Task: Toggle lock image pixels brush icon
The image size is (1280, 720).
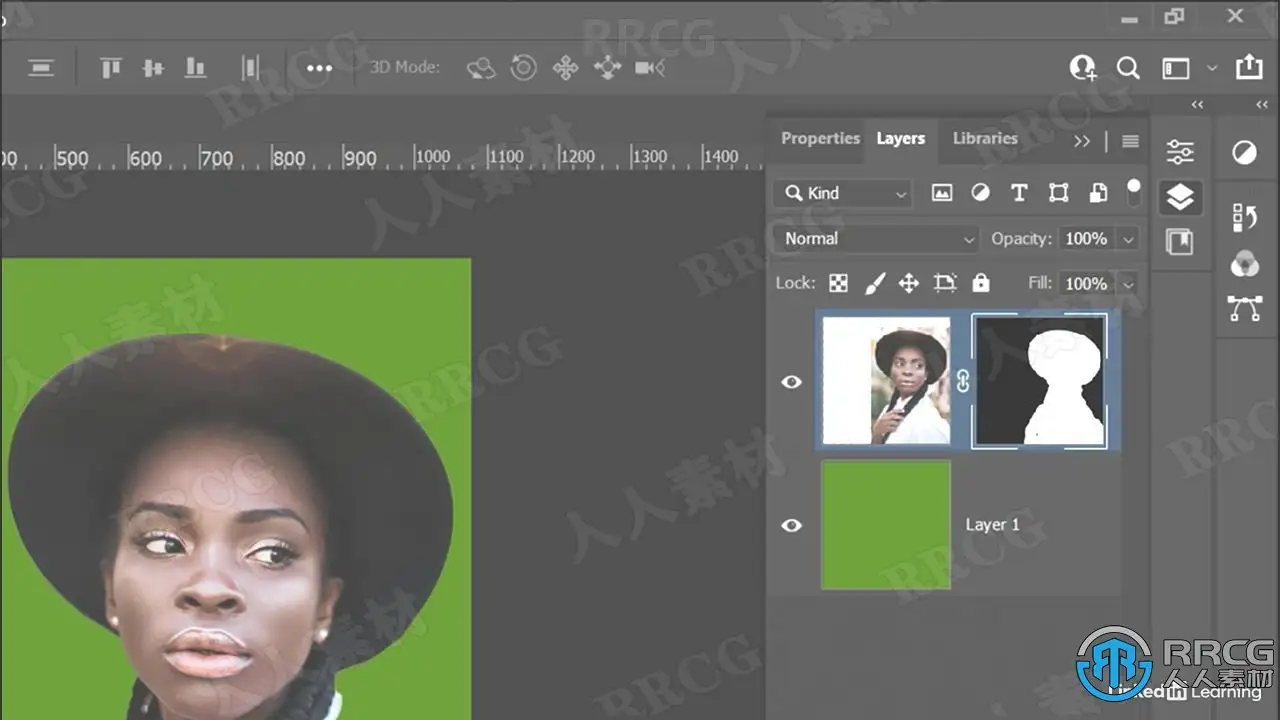Action: [x=874, y=283]
